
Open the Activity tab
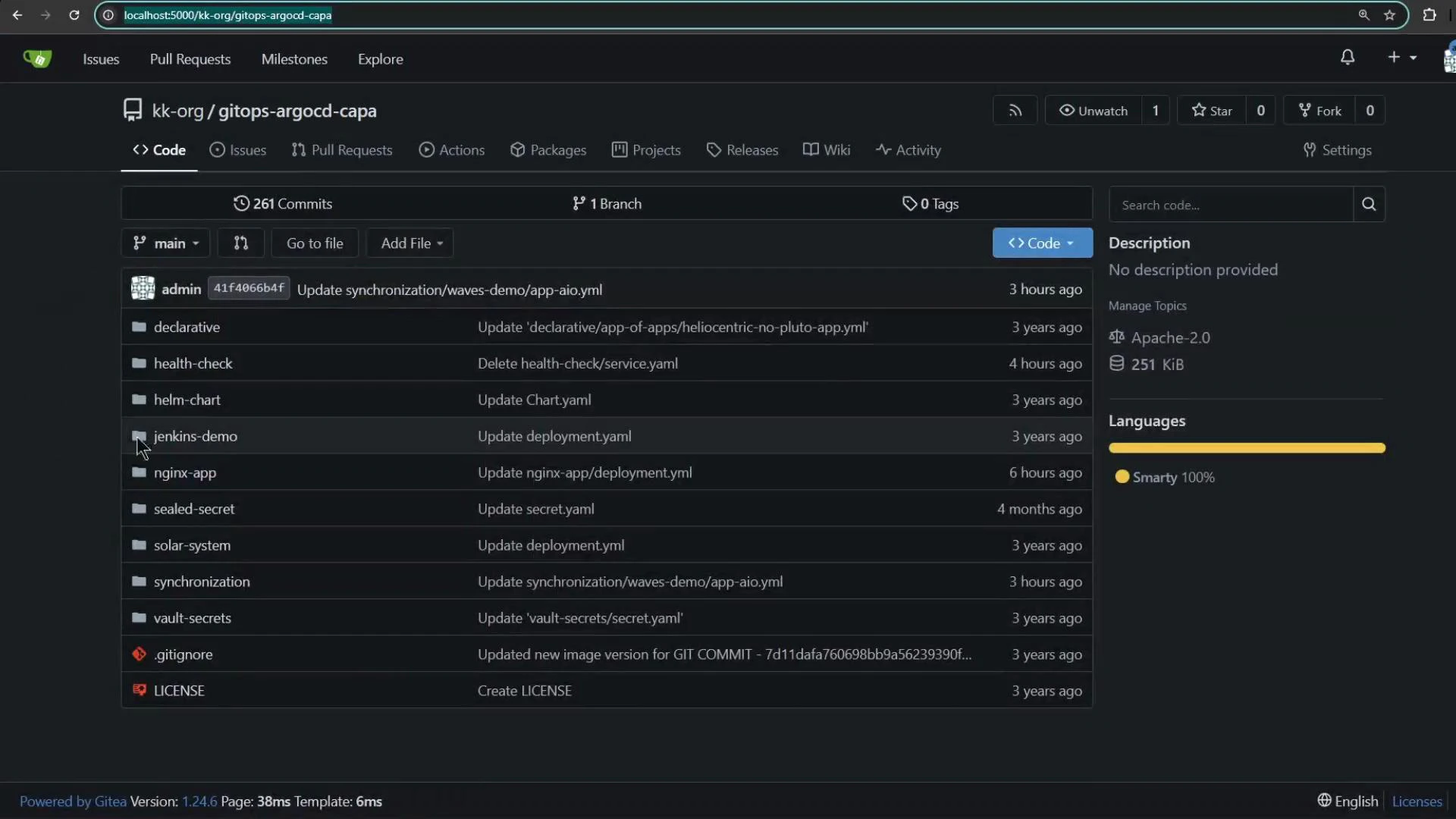(x=908, y=149)
